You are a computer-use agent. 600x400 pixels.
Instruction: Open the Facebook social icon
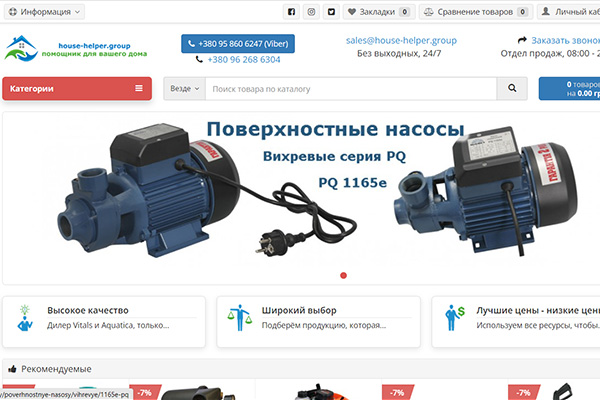tap(291, 12)
